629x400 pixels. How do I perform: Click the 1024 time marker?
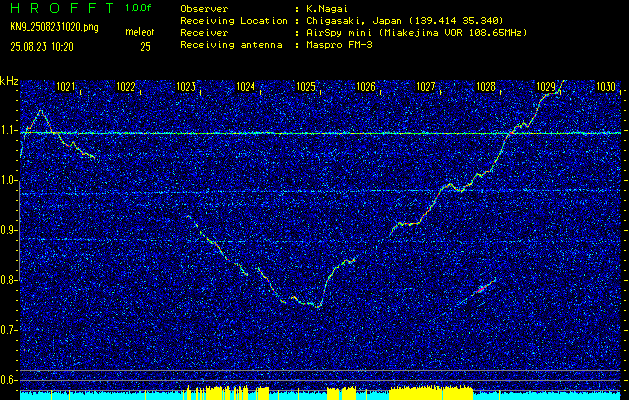tap(246, 87)
